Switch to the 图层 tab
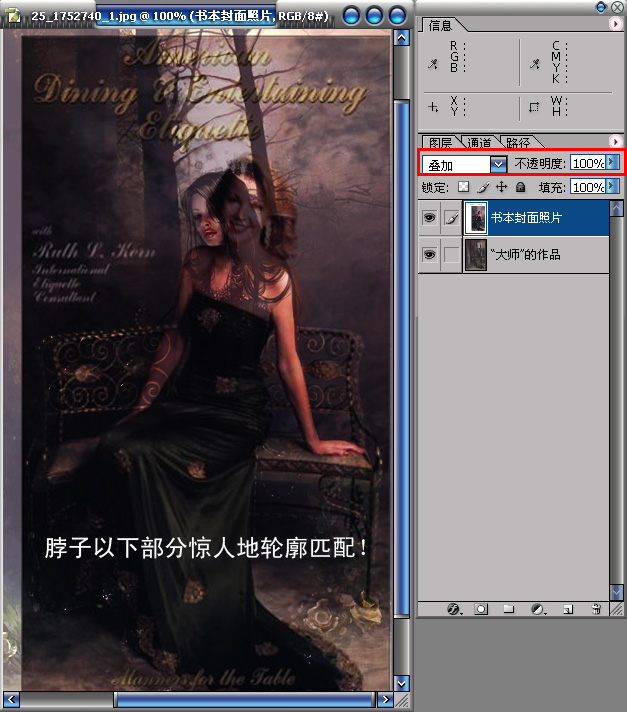The width and height of the screenshot is (627, 712). pyautogui.click(x=440, y=143)
